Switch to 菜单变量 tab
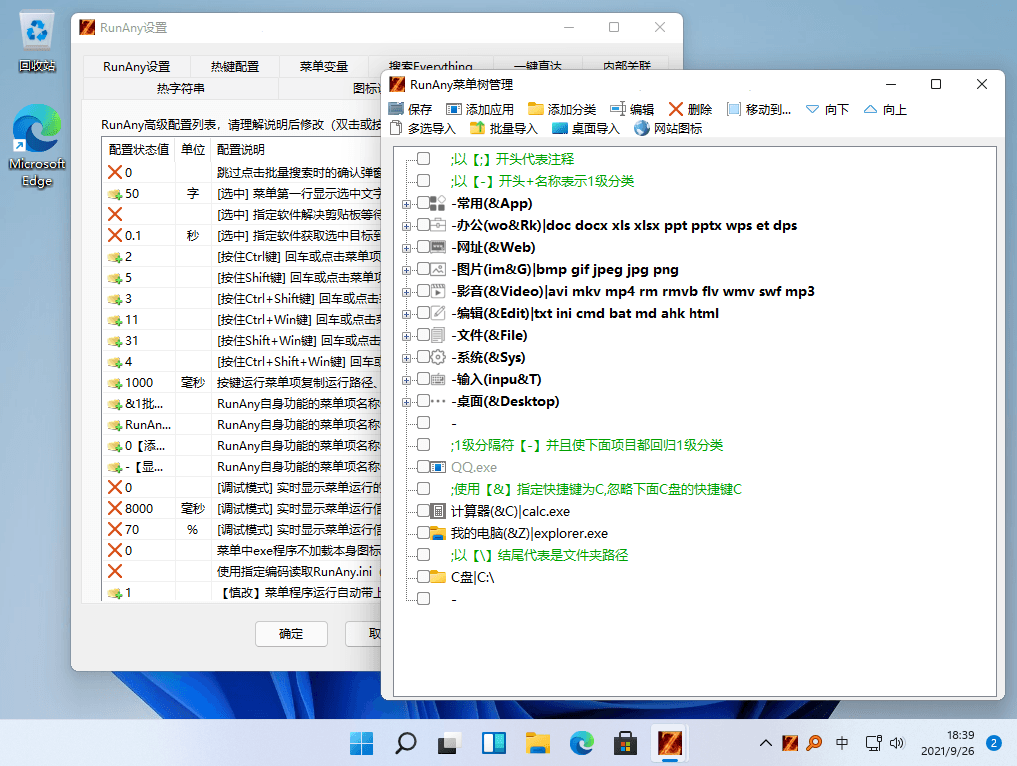Image resolution: width=1017 pixels, height=766 pixels. [324, 66]
